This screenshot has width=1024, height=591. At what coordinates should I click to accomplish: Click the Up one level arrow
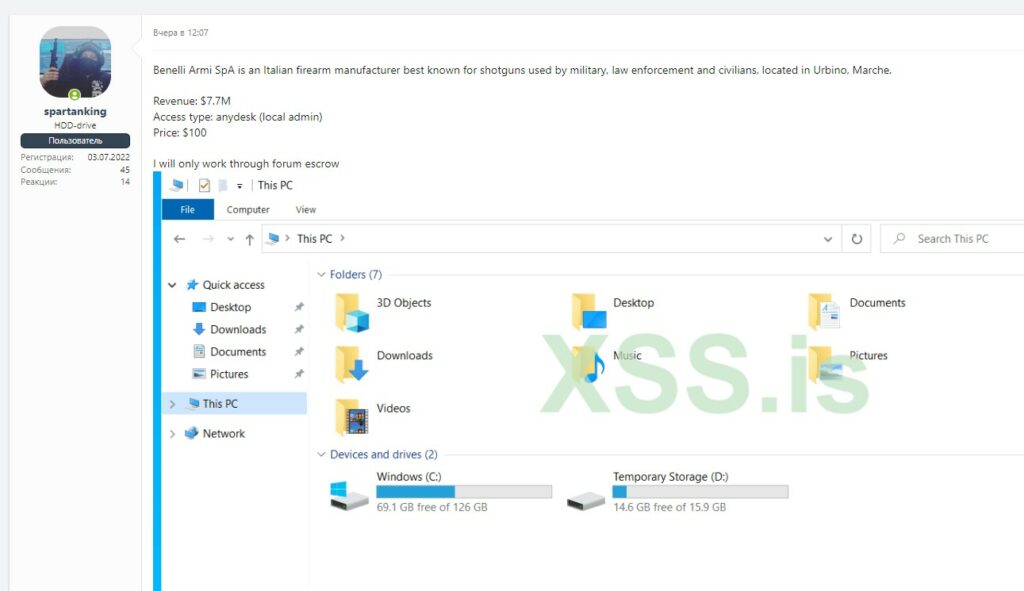tap(250, 240)
